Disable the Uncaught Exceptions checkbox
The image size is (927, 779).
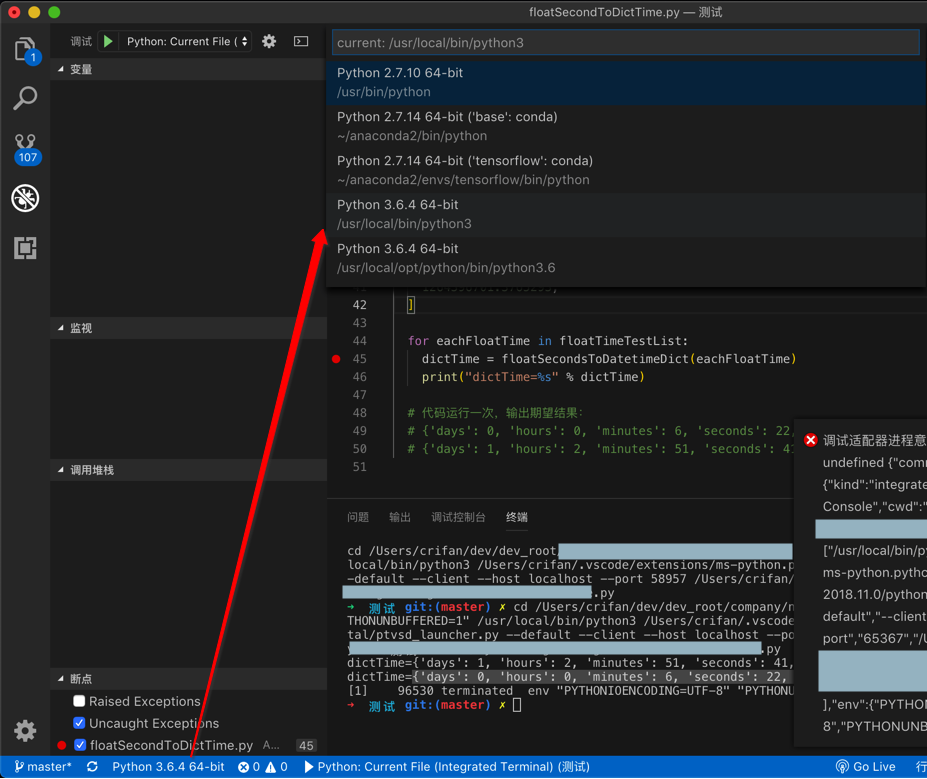(x=79, y=723)
